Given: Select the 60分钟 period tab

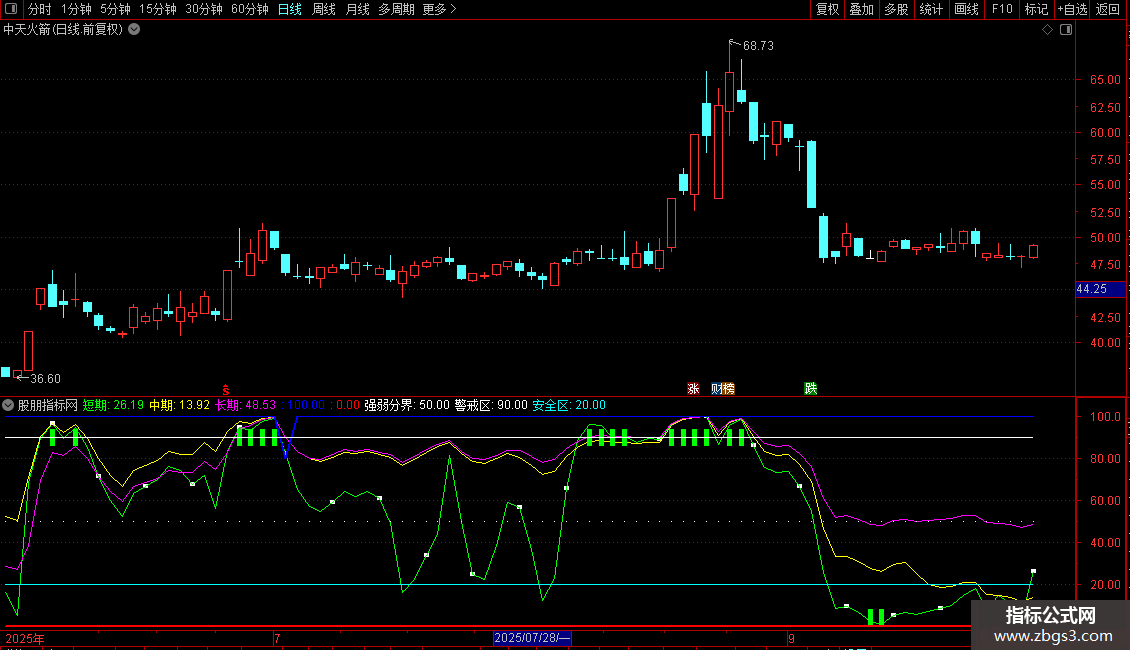Looking at the screenshot, I should [x=249, y=10].
